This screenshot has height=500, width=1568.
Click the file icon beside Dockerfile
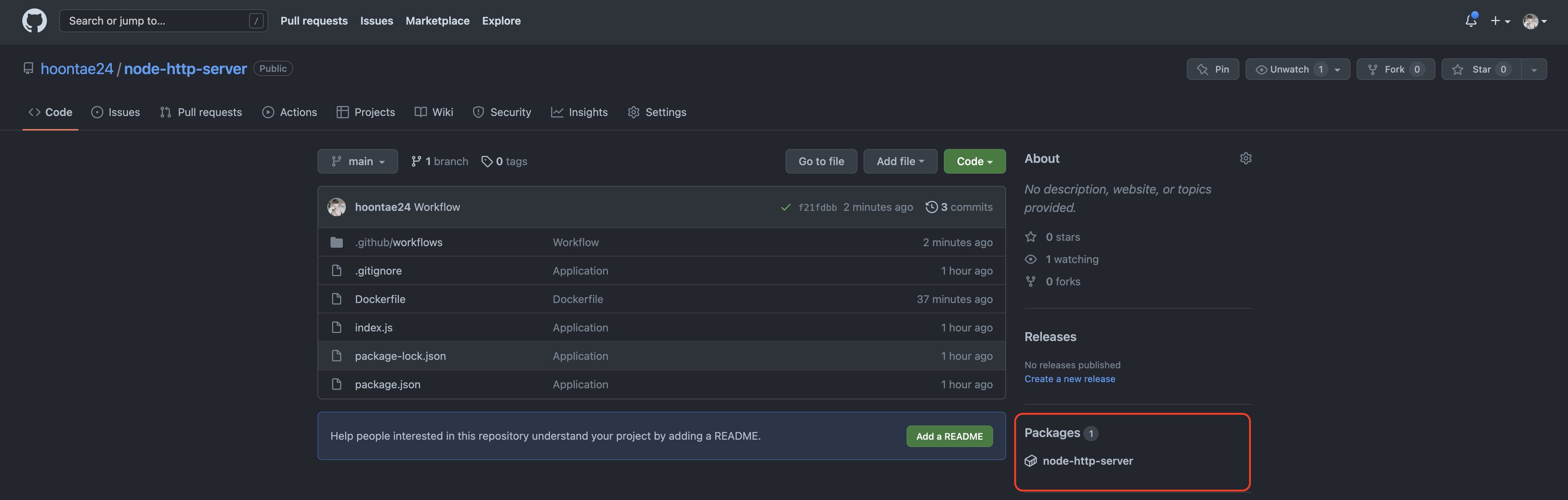point(337,299)
